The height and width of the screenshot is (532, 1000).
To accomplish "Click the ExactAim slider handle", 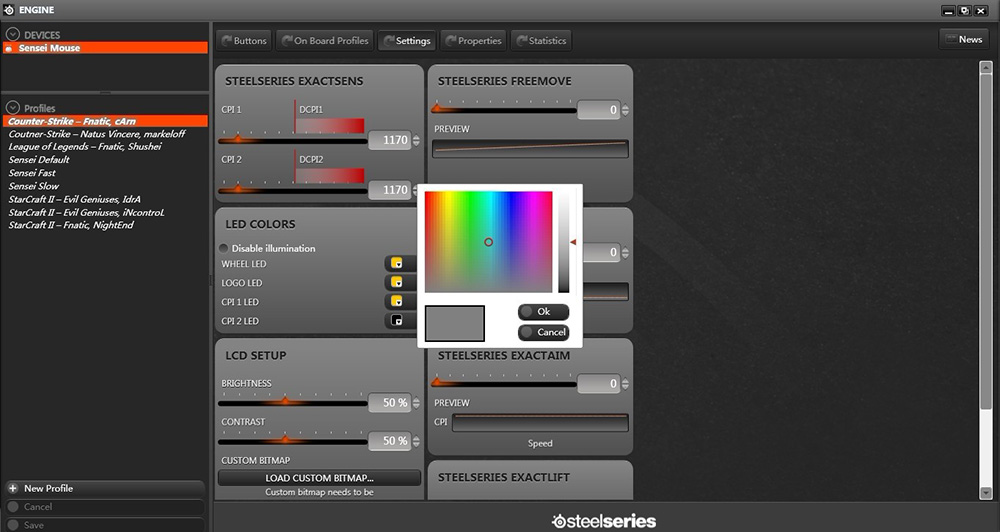I will pyautogui.click(x=438, y=382).
